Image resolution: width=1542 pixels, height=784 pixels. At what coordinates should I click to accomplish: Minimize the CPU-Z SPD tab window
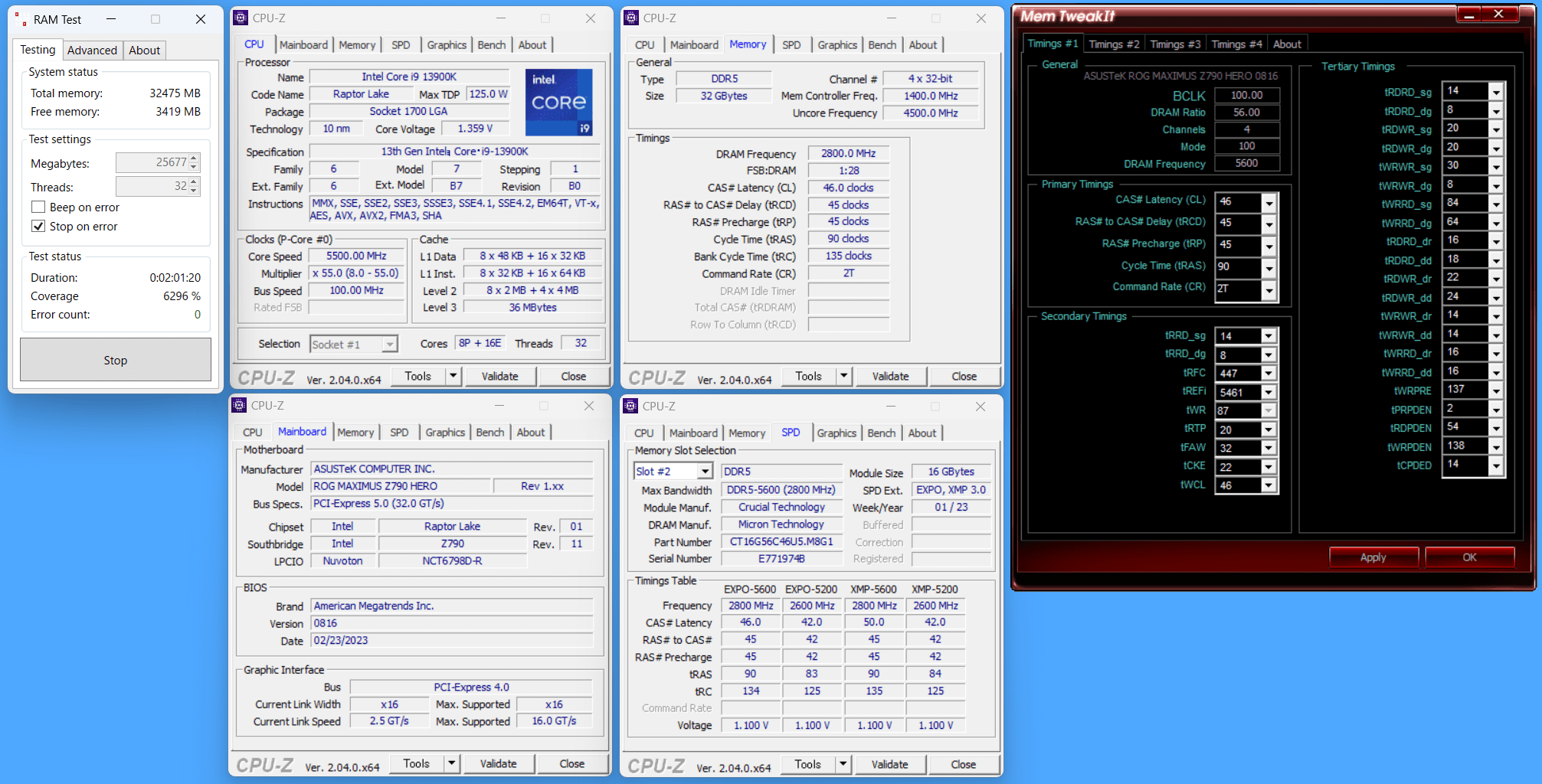891,407
